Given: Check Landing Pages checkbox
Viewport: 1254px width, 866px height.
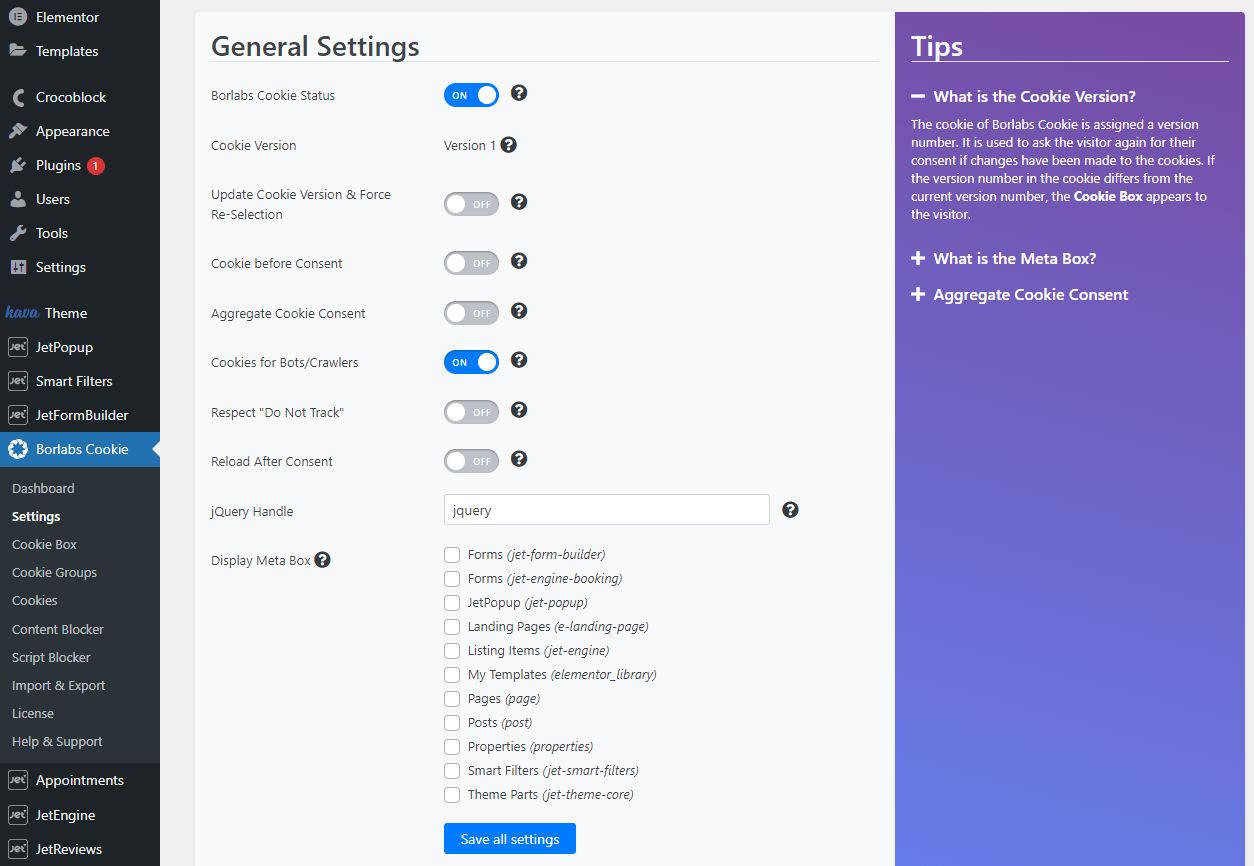Looking at the screenshot, I should pos(452,627).
